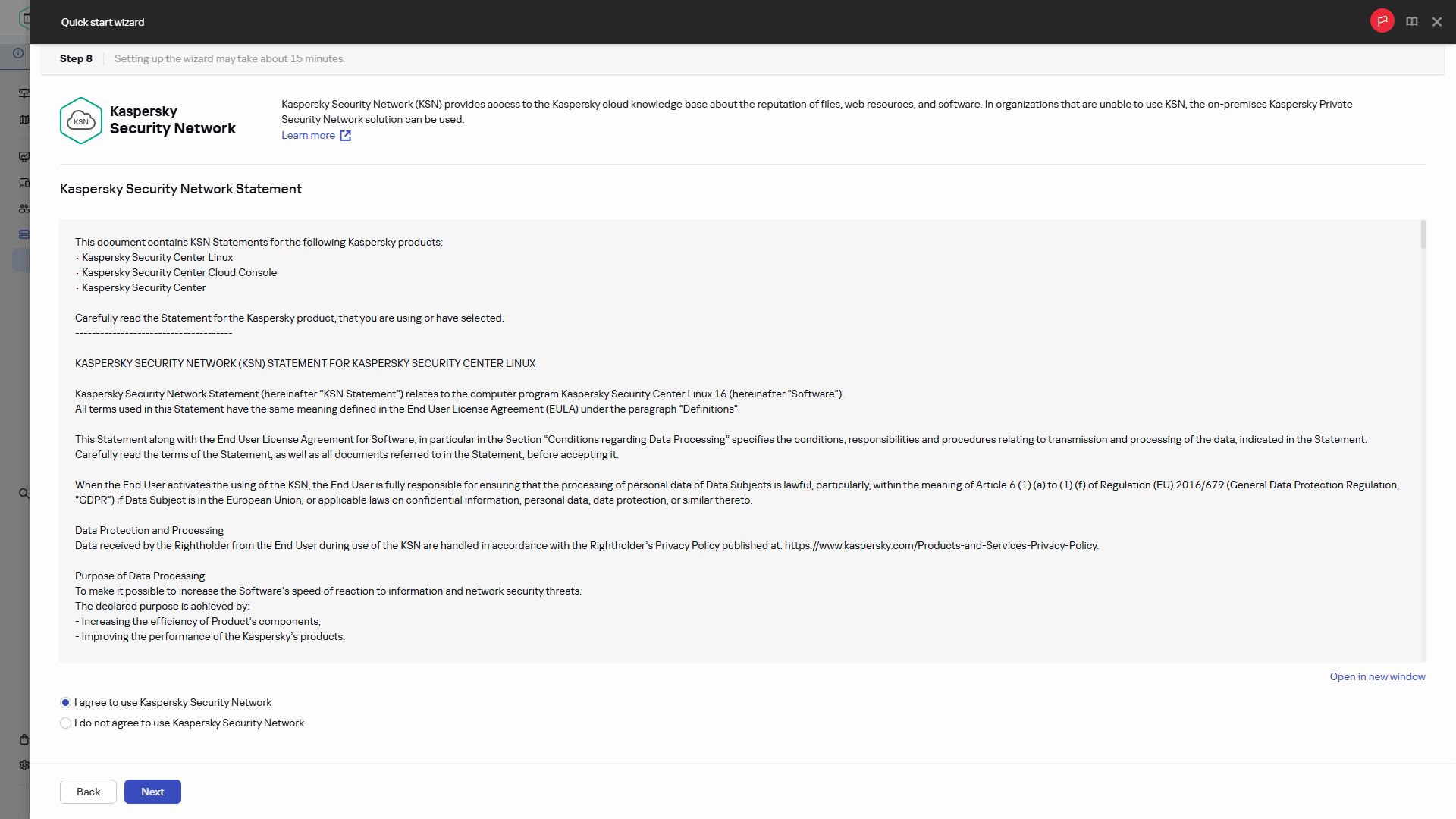
Task: Click the KSN statement scrollbar thumb
Action: point(1423,234)
